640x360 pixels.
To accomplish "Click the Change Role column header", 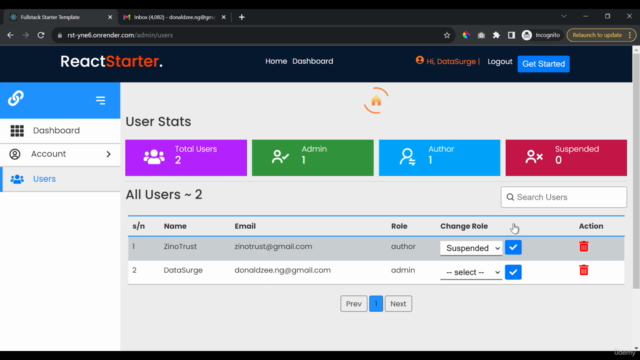I will point(464,226).
